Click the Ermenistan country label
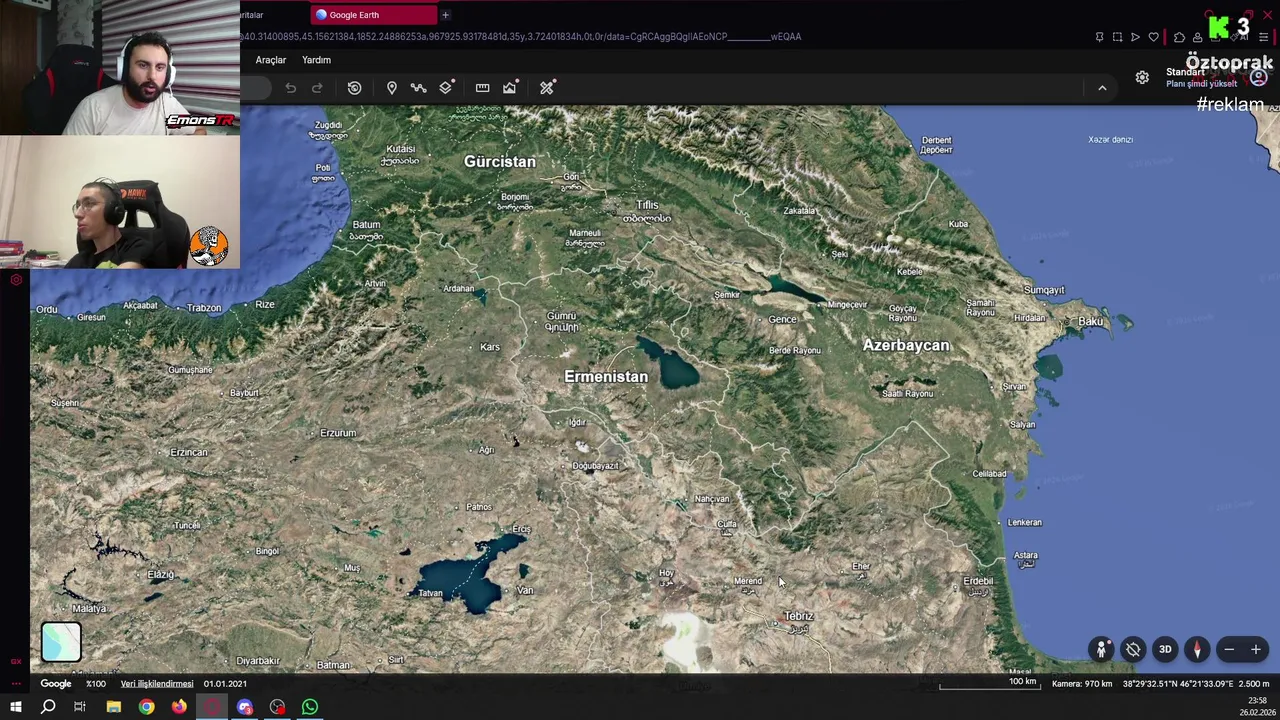Image resolution: width=1280 pixels, height=720 pixels. pyautogui.click(x=606, y=377)
